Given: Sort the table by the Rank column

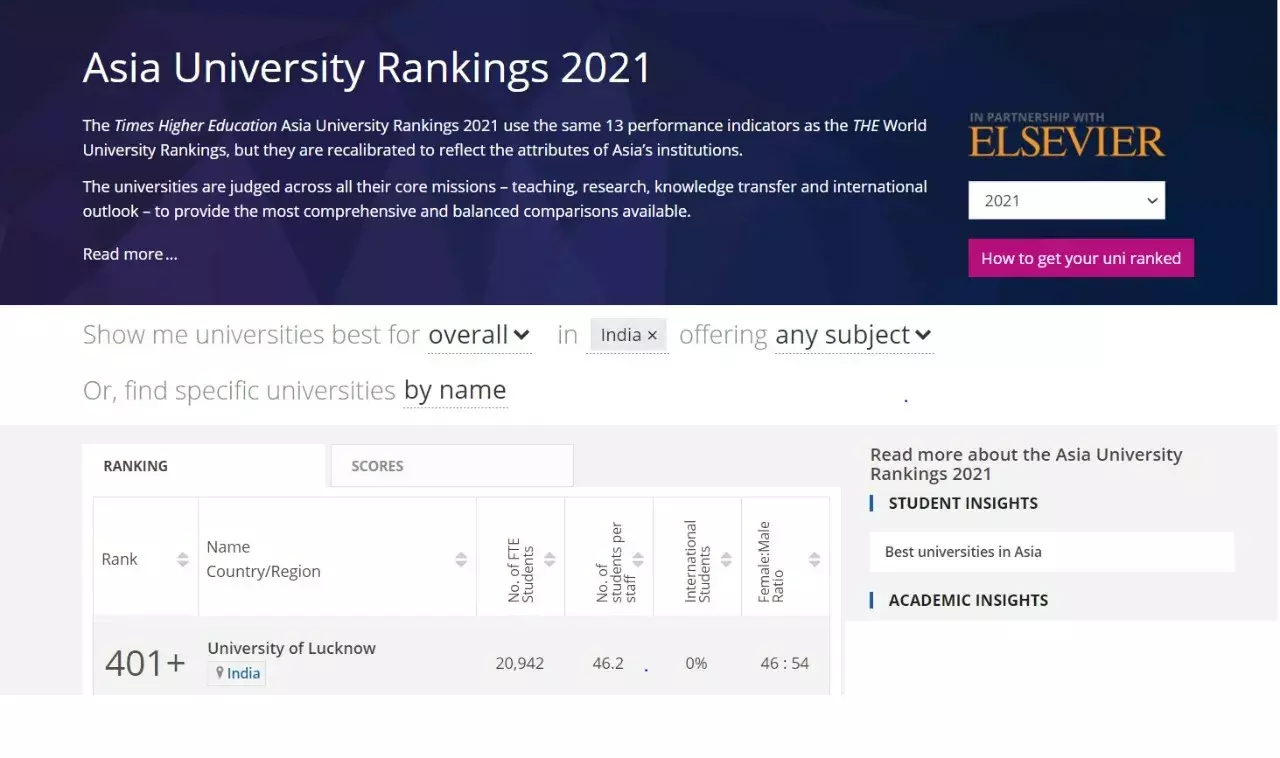Looking at the screenshot, I should [180, 558].
